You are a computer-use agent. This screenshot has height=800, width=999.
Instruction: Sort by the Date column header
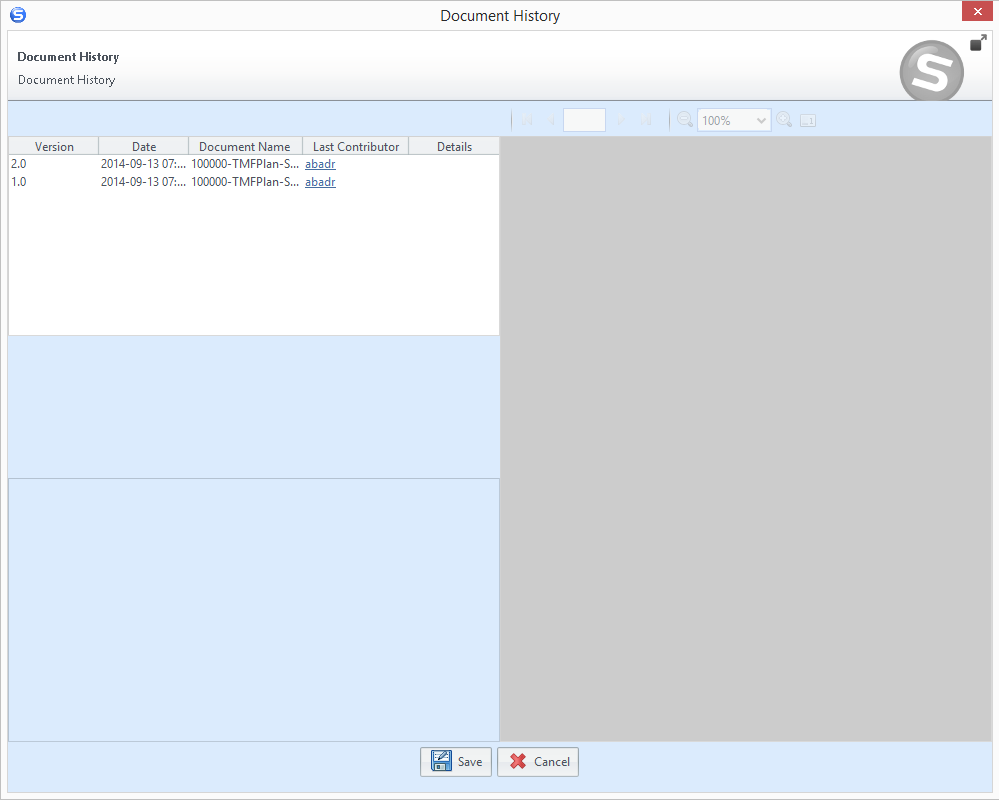coord(144,146)
